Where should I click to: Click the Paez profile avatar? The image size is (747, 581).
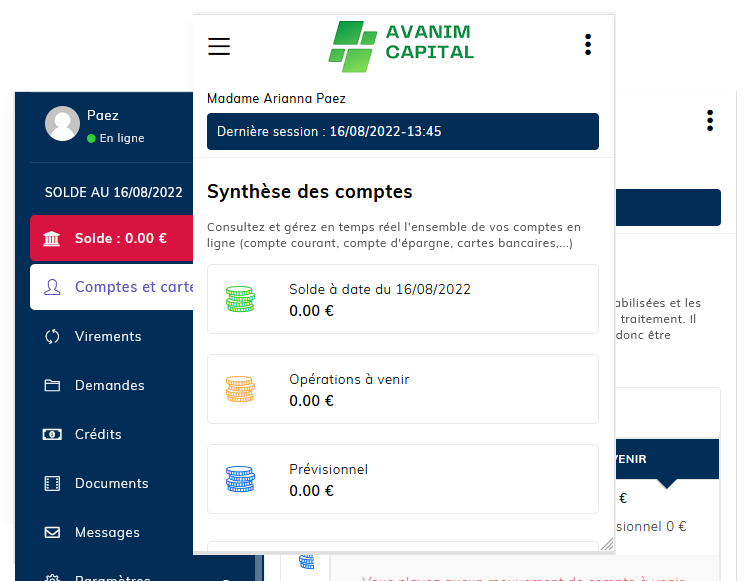(62, 123)
